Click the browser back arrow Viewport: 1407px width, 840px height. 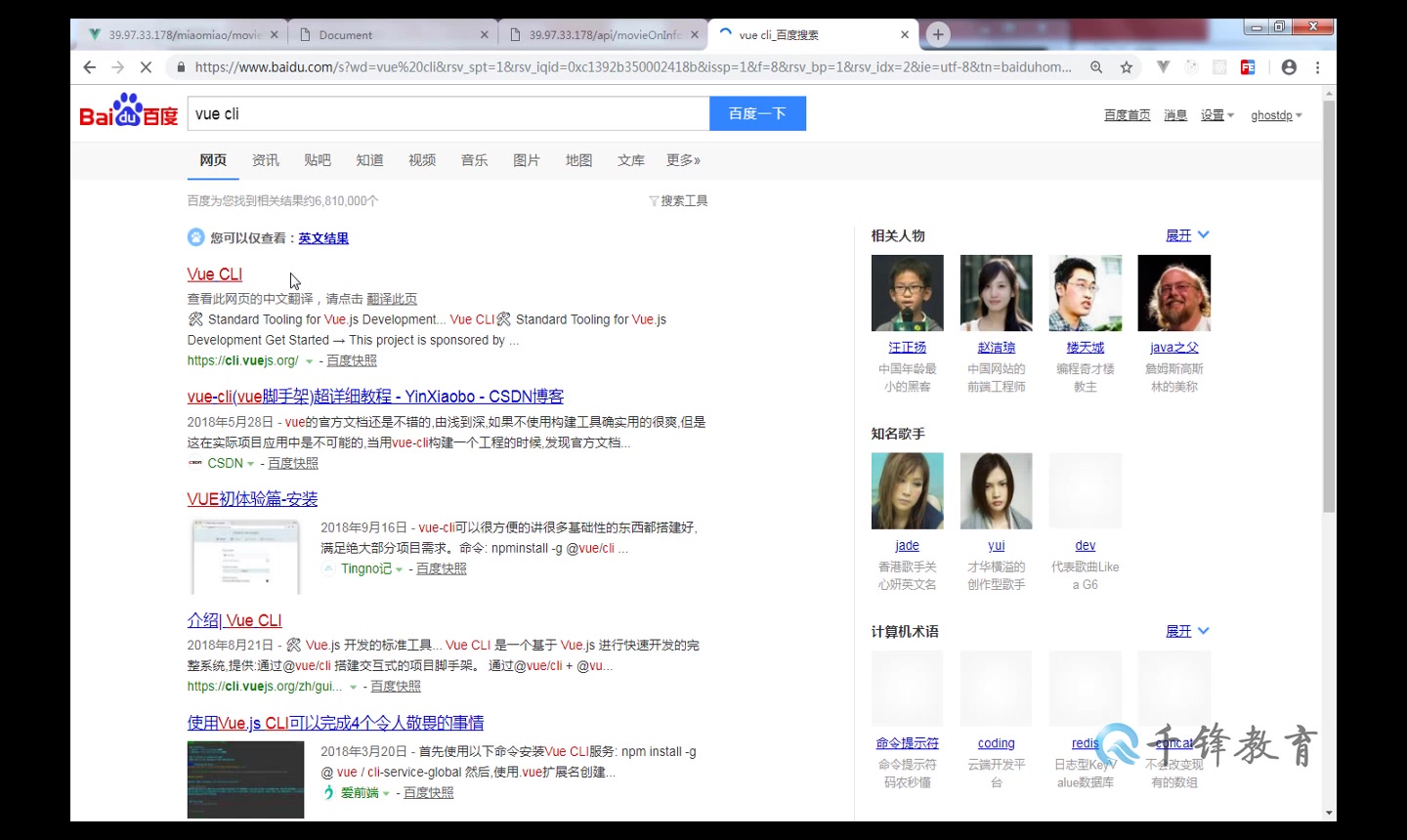tap(90, 67)
